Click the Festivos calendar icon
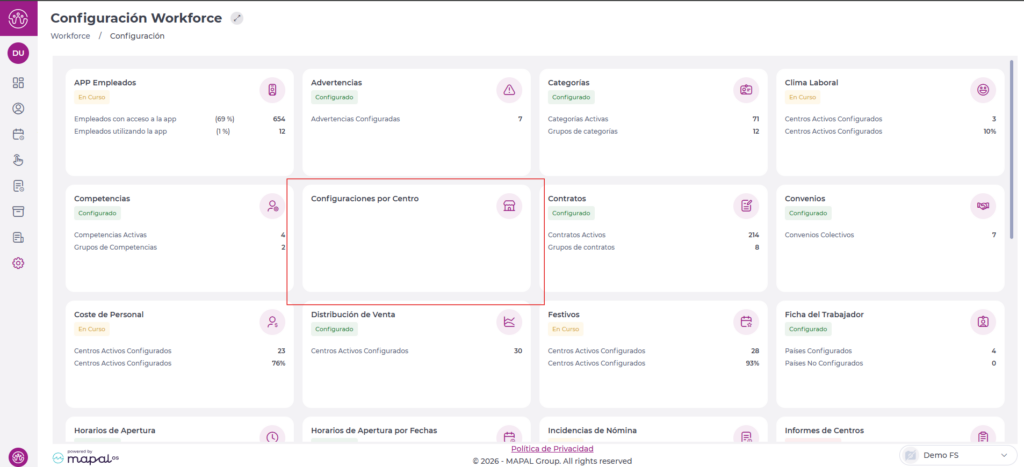1024x467 pixels. point(746,321)
